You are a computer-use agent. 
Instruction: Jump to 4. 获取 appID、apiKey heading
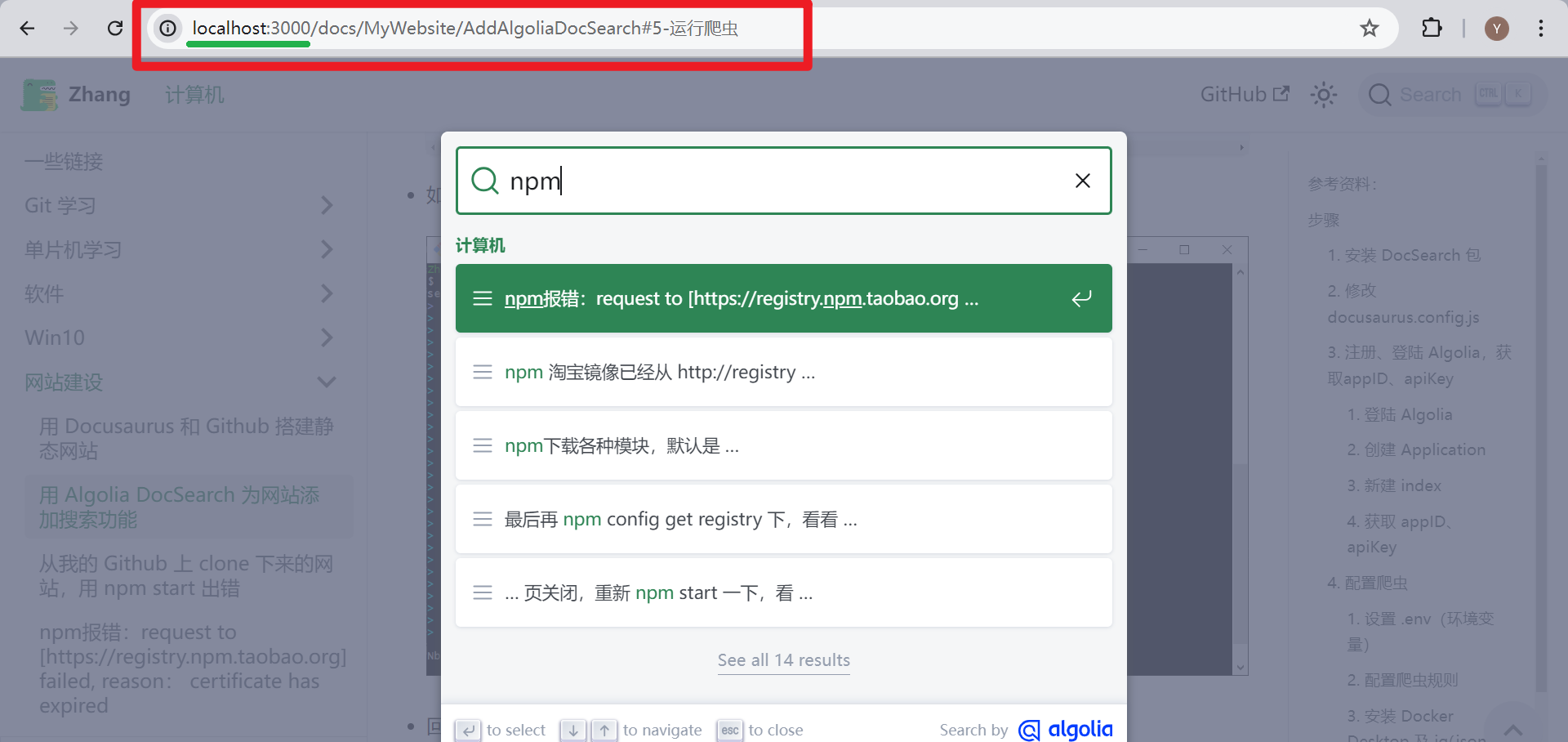coord(1400,534)
